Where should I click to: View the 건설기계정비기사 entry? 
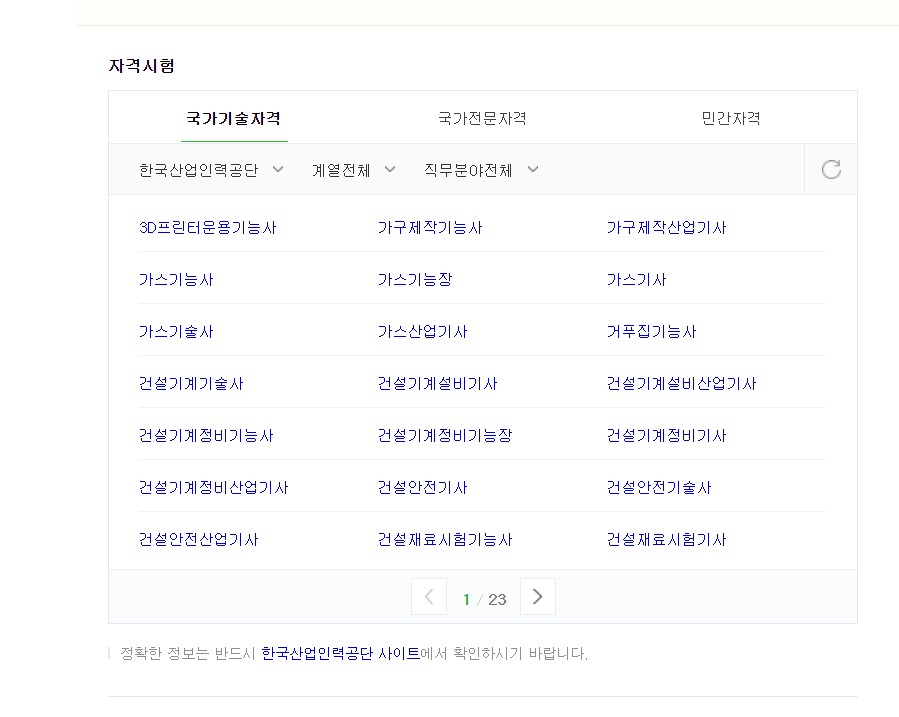tap(666, 436)
